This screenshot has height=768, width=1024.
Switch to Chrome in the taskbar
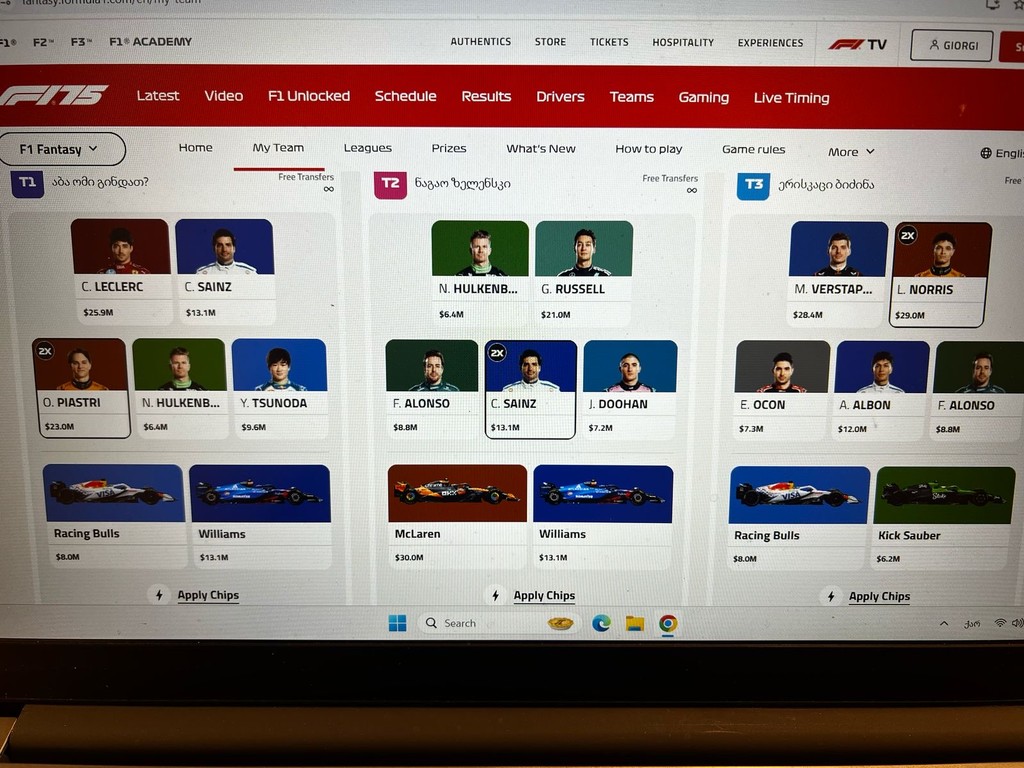click(x=667, y=624)
